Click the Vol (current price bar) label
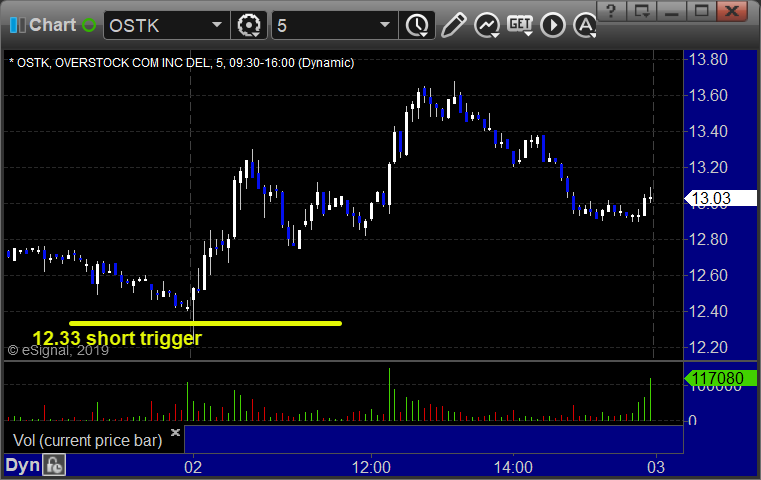This screenshot has height=480, width=761. pos(87,440)
